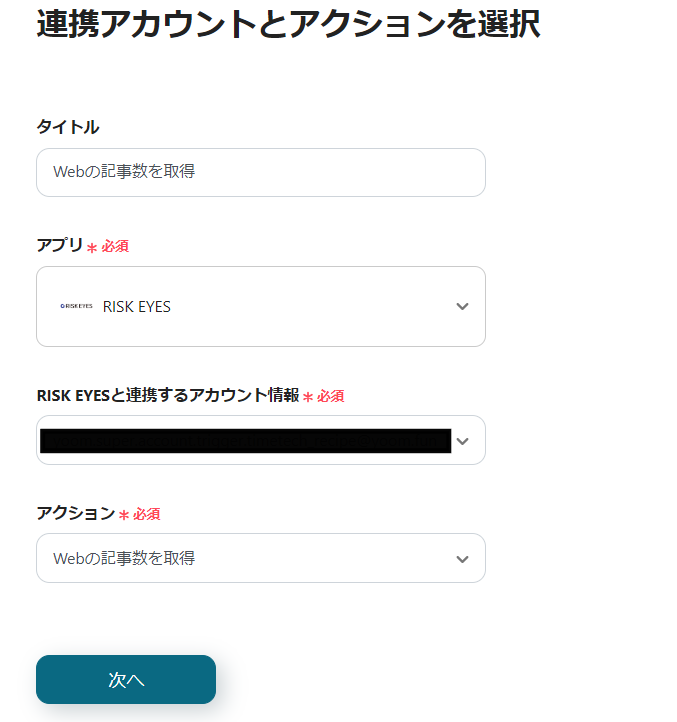Click the アプリ field label
The height and width of the screenshot is (722, 677).
tap(59, 245)
